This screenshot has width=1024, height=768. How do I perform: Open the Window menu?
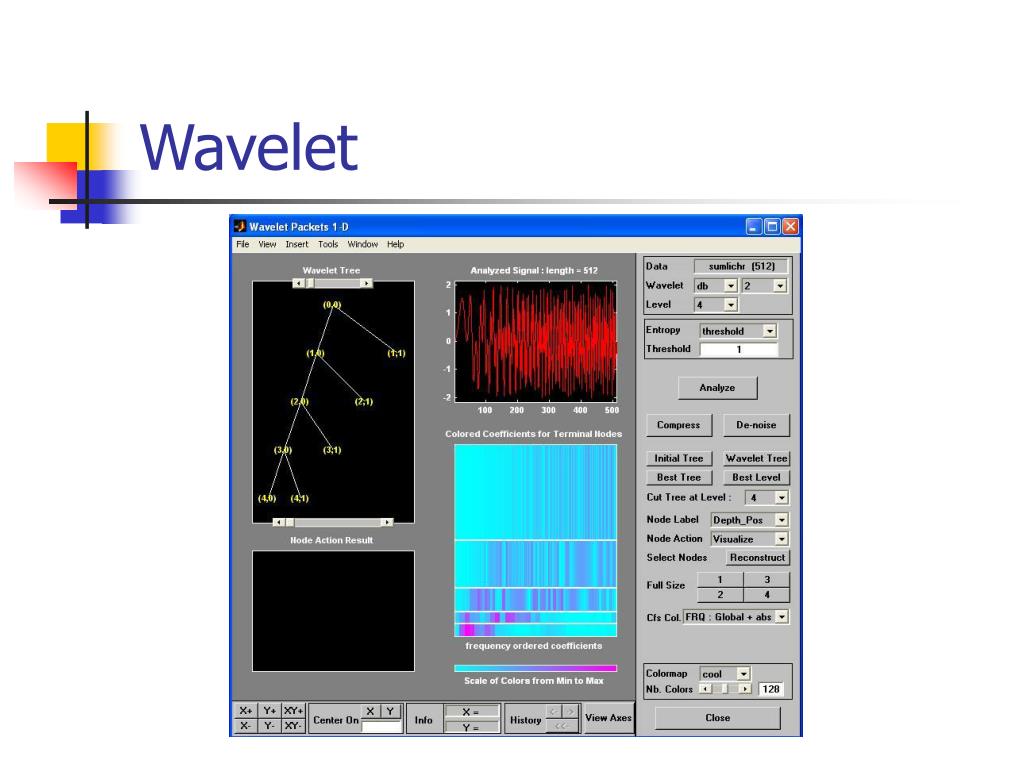[362, 244]
